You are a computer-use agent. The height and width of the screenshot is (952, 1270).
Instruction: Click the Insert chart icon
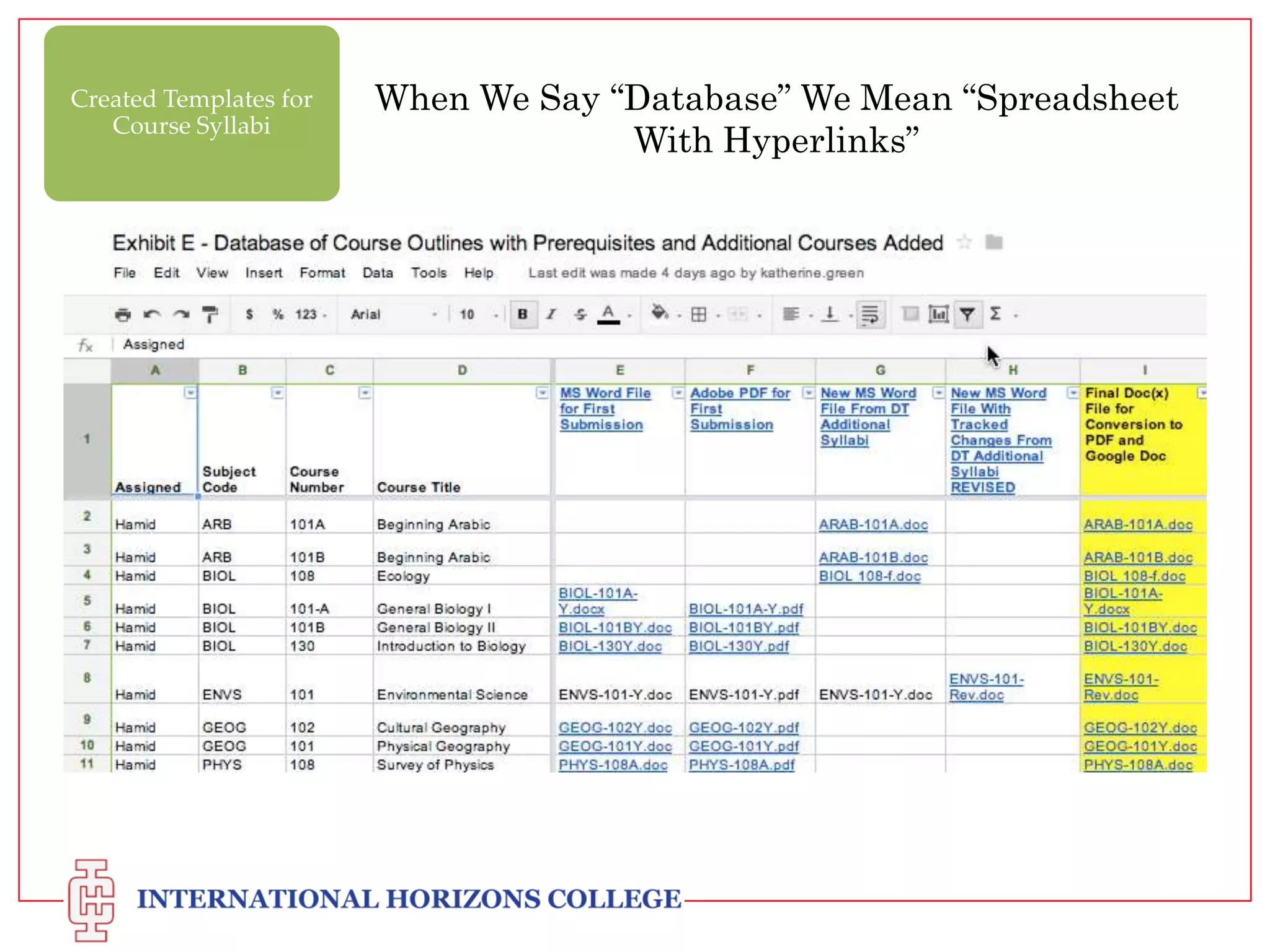click(x=939, y=314)
